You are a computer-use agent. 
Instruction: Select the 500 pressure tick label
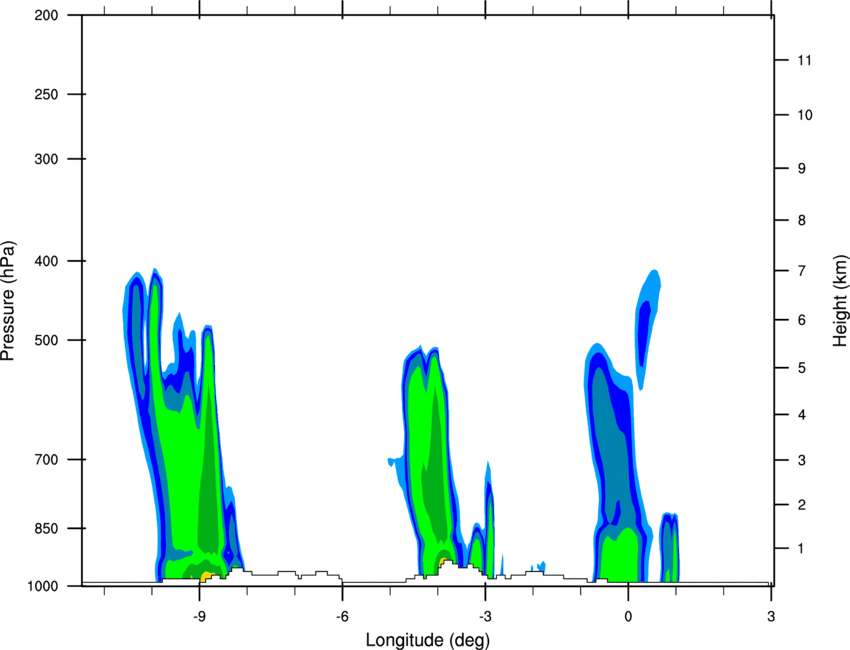(46, 340)
